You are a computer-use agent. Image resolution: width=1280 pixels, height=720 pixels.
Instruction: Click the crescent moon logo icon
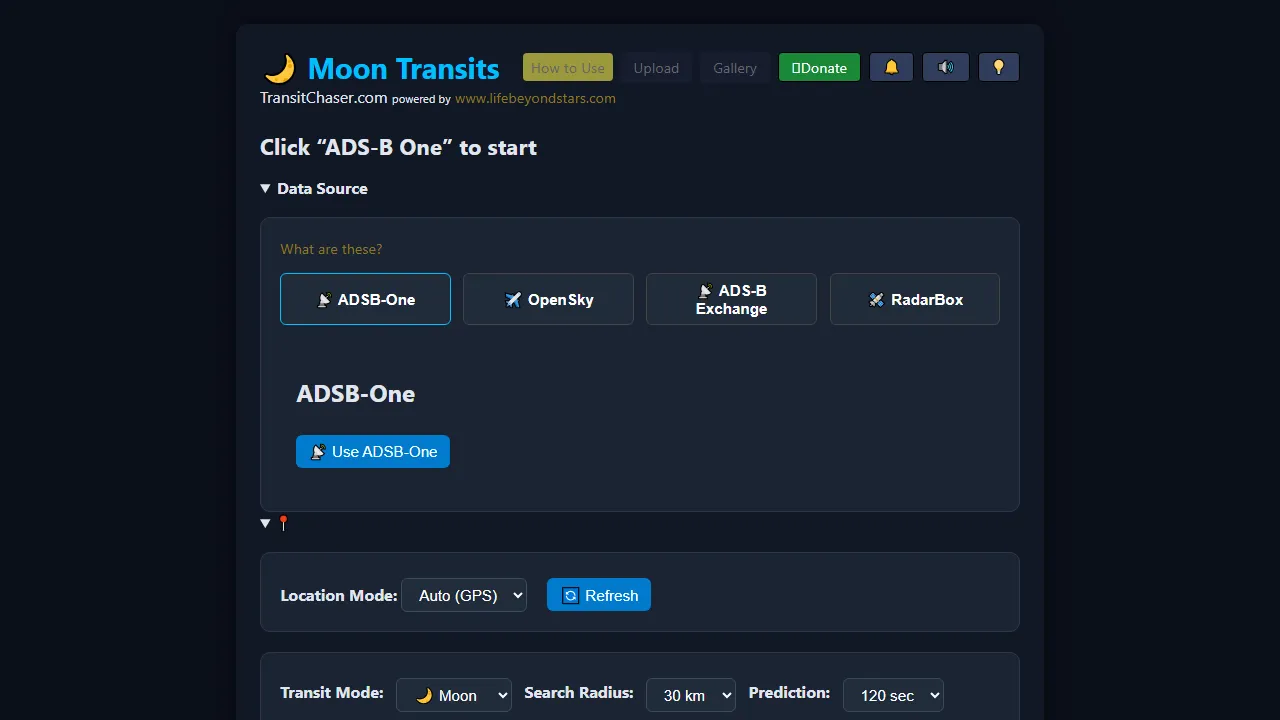tap(280, 68)
